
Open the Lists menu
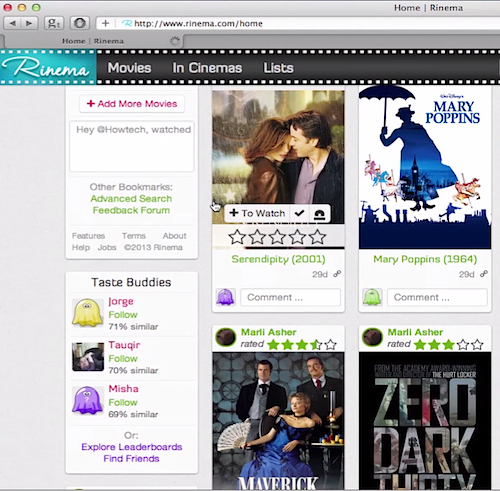pyautogui.click(x=278, y=68)
